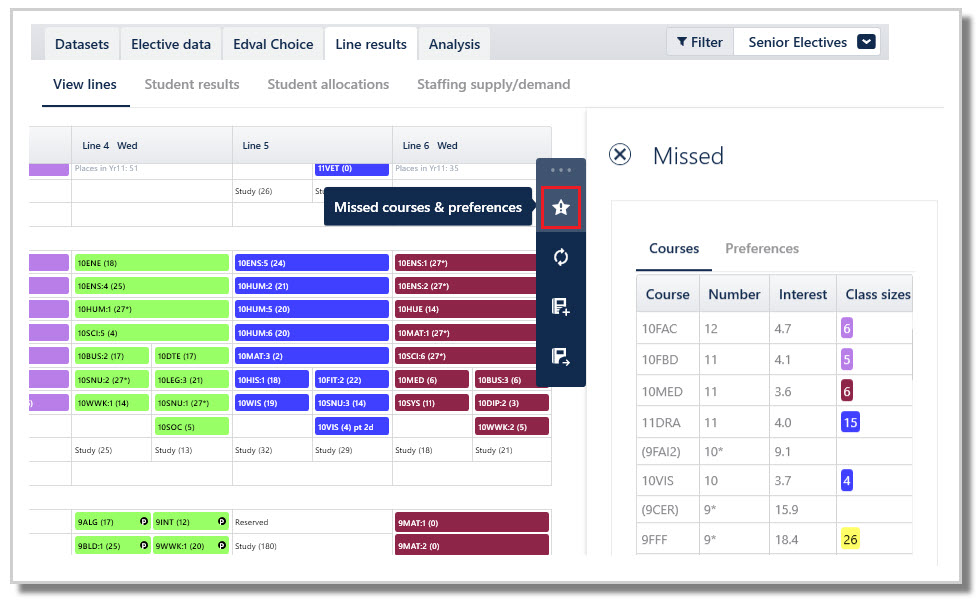Viewport: 980px width, 603px height.
Task: Click the yellow 26 class size swatch
Action: tap(850, 539)
